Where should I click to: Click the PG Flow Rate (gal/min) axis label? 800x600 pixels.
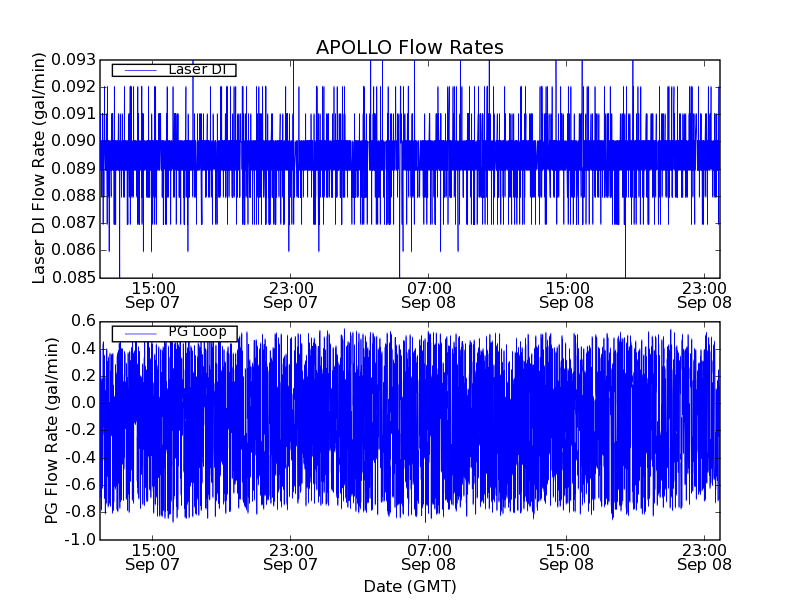[51, 431]
